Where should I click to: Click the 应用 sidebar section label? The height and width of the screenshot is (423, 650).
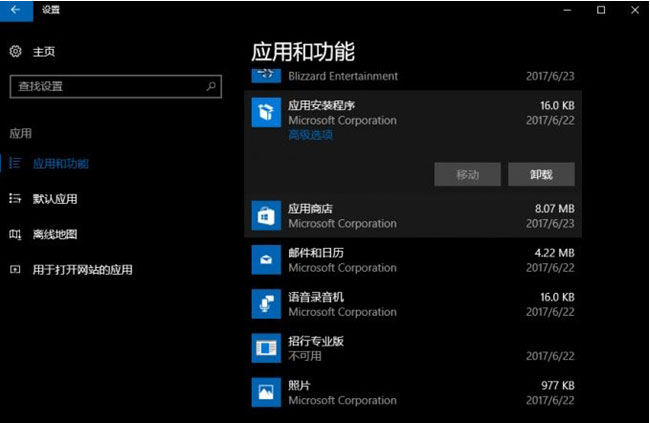[x=20, y=133]
